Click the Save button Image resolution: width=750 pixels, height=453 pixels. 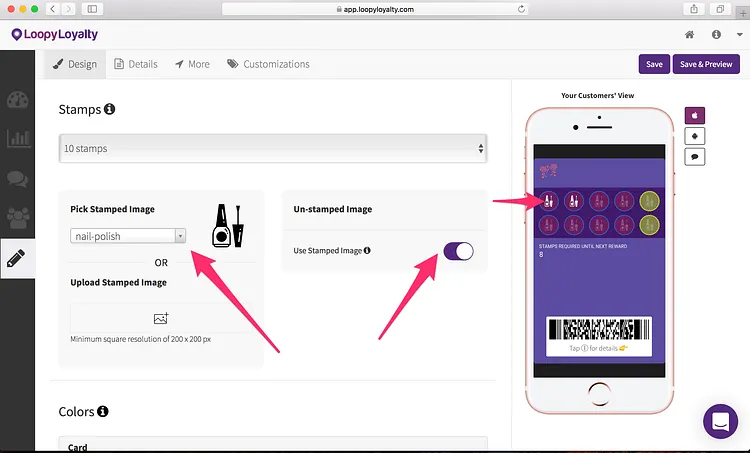[654, 64]
